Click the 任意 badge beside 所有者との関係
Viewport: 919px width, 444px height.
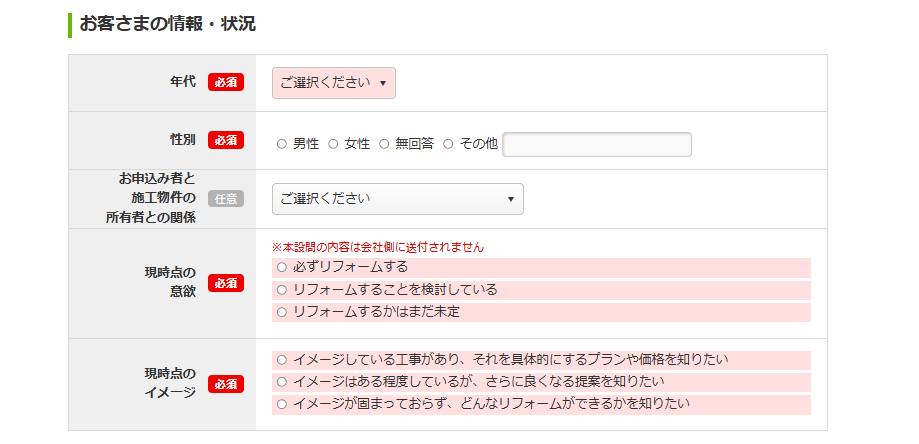226,199
